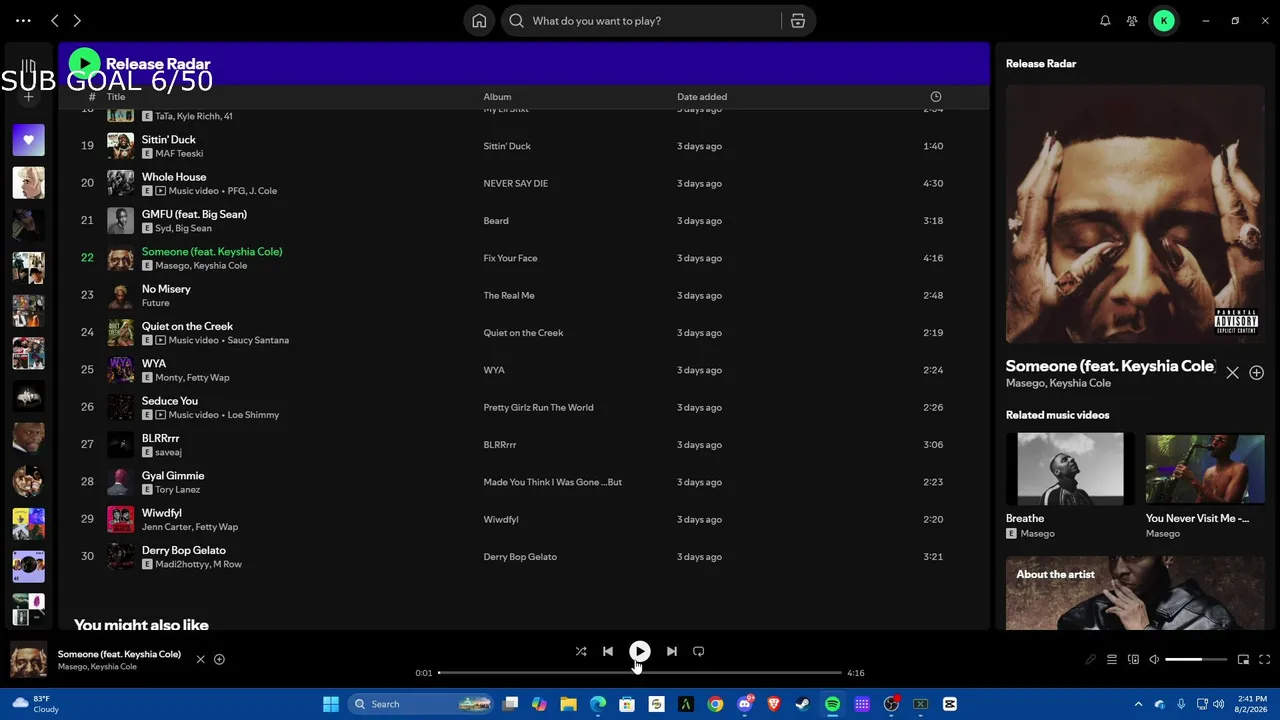Enter full screen player mode
The image size is (1280, 720).
[x=1265, y=660]
